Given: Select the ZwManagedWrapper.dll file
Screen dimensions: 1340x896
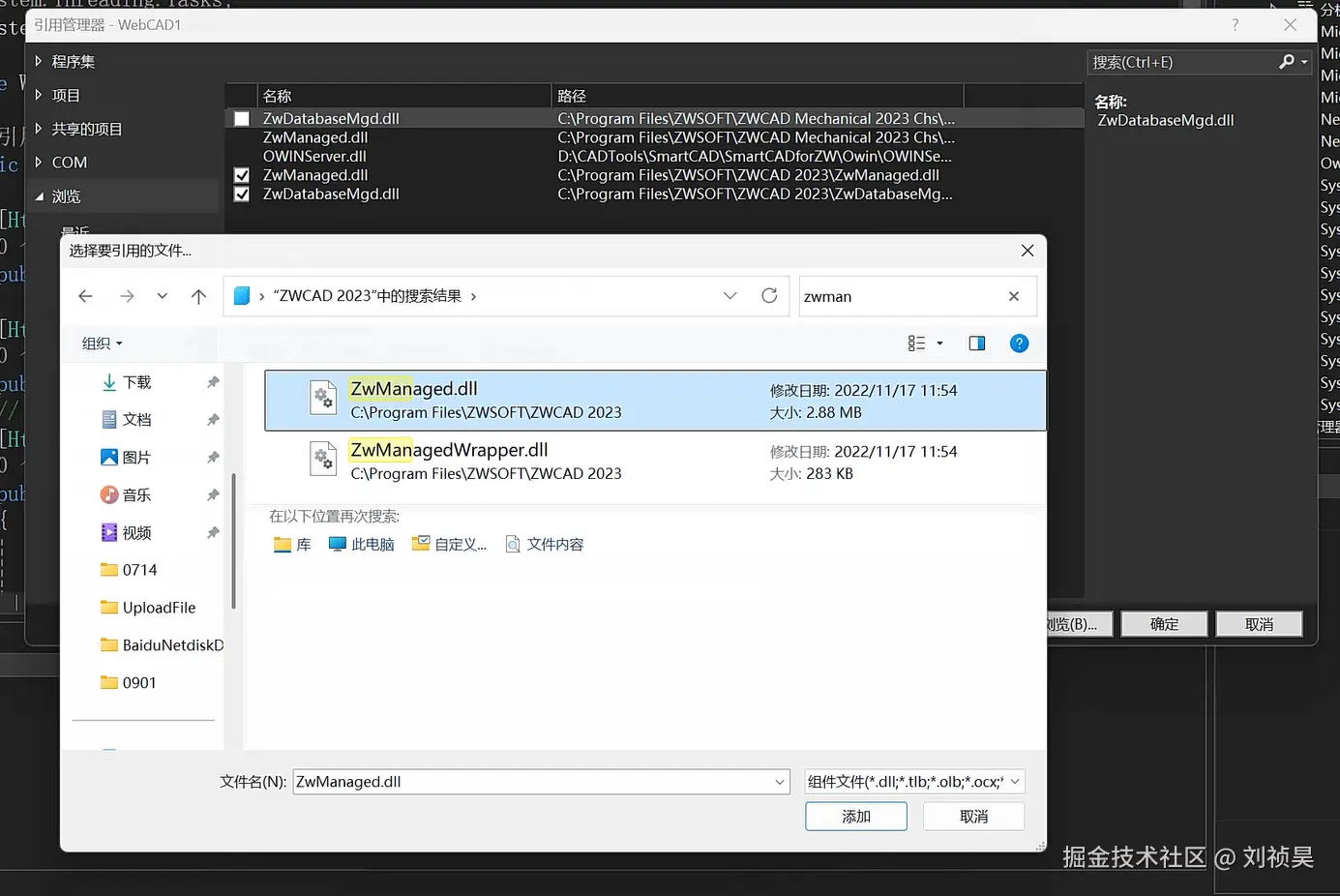Looking at the screenshot, I should pyautogui.click(x=655, y=462).
